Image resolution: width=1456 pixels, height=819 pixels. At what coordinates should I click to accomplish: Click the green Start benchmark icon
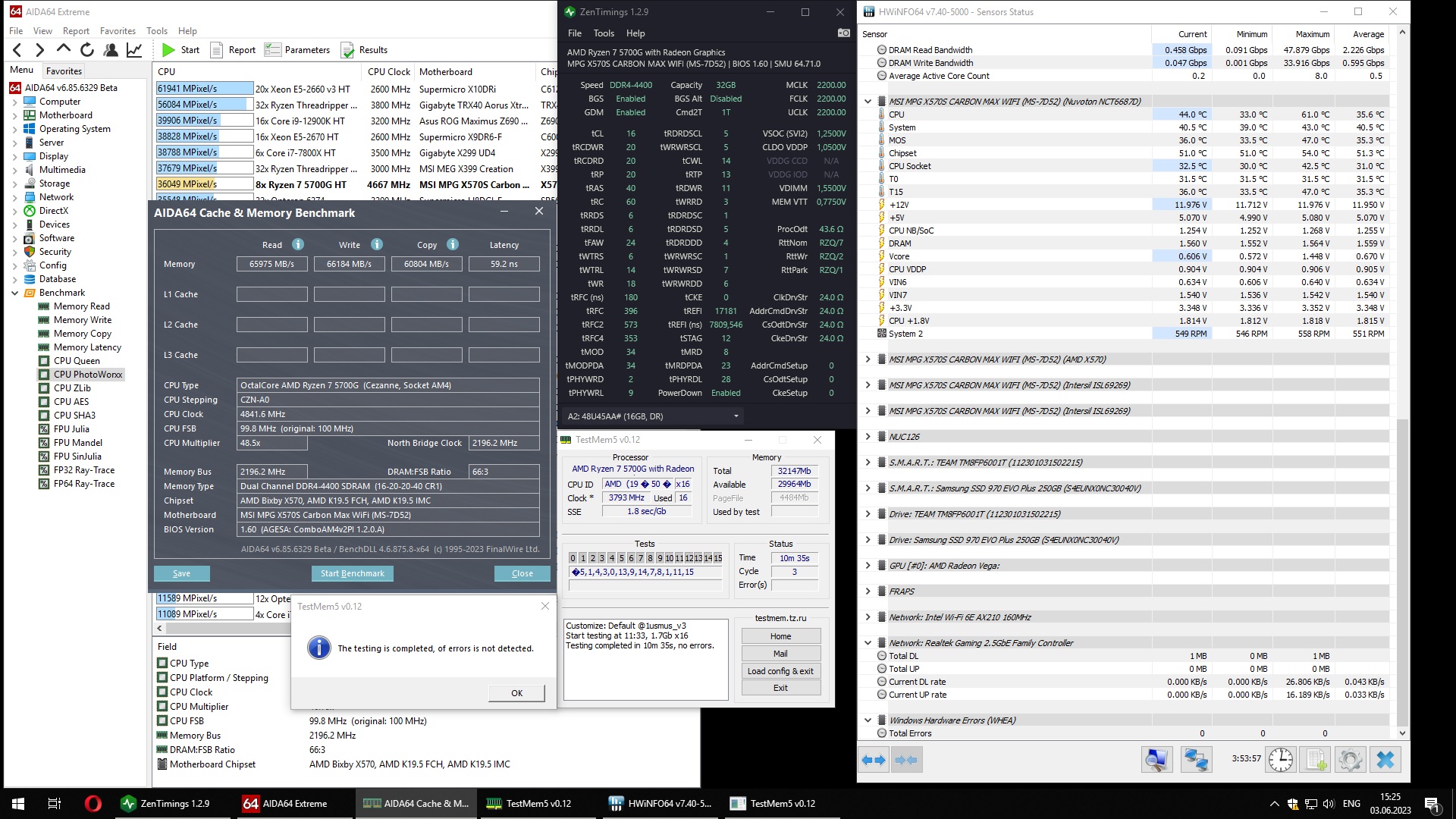[x=168, y=50]
